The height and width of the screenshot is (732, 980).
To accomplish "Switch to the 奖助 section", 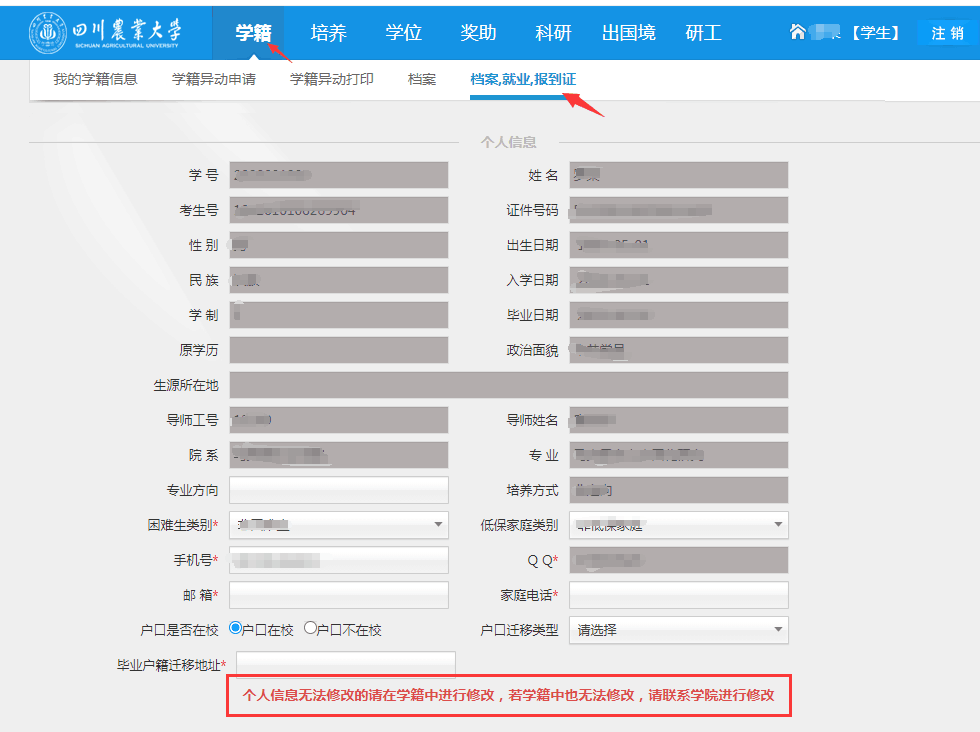I will (x=478, y=33).
